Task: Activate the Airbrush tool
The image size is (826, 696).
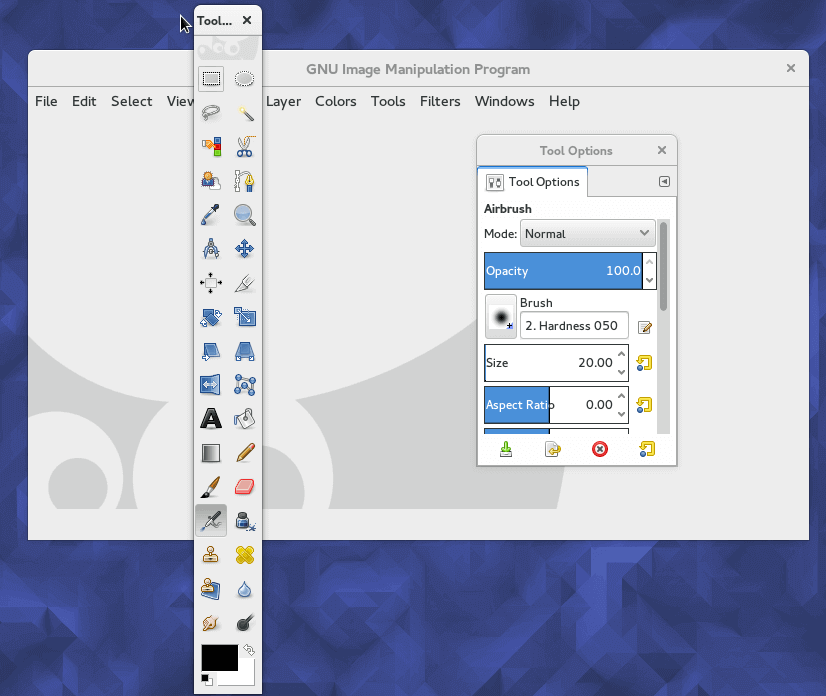Action: click(x=211, y=521)
